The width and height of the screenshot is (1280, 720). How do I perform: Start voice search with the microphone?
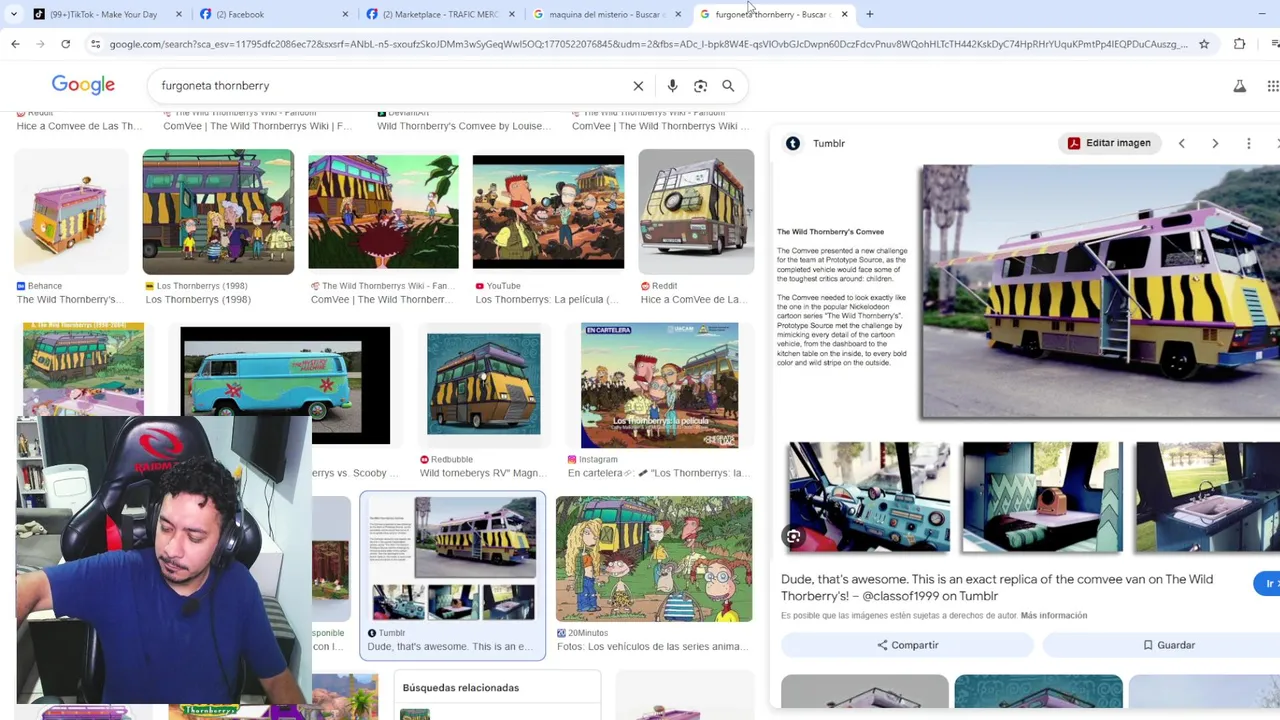(x=672, y=86)
